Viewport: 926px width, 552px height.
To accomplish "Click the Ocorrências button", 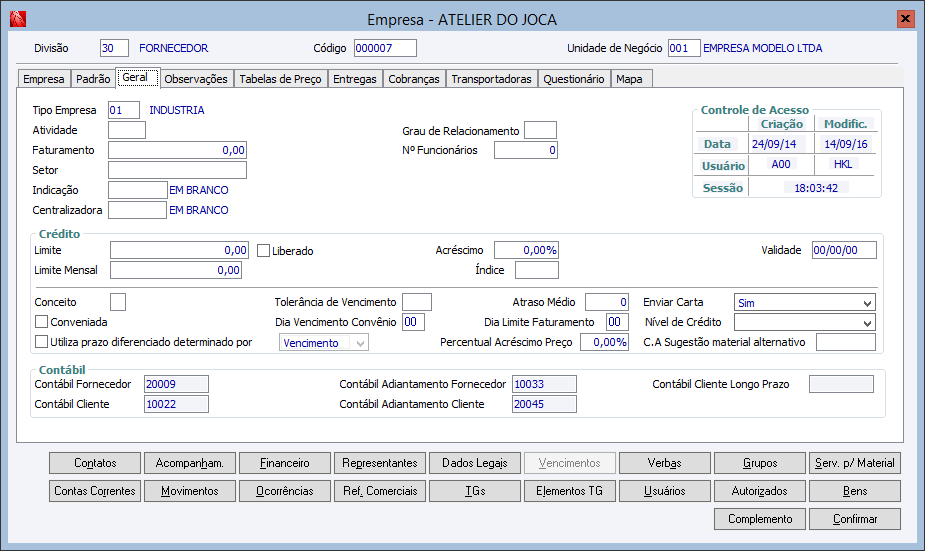I will 285,491.
